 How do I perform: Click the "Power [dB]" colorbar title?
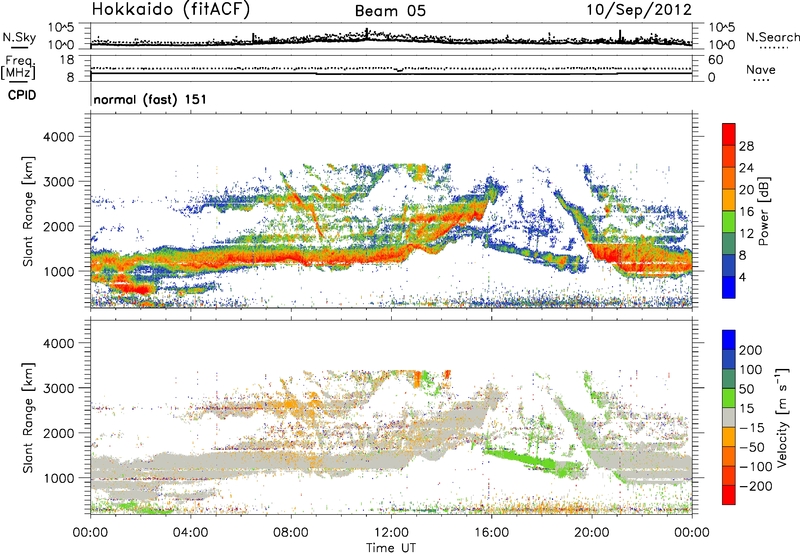pyautogui.click(x=763, y=211)
